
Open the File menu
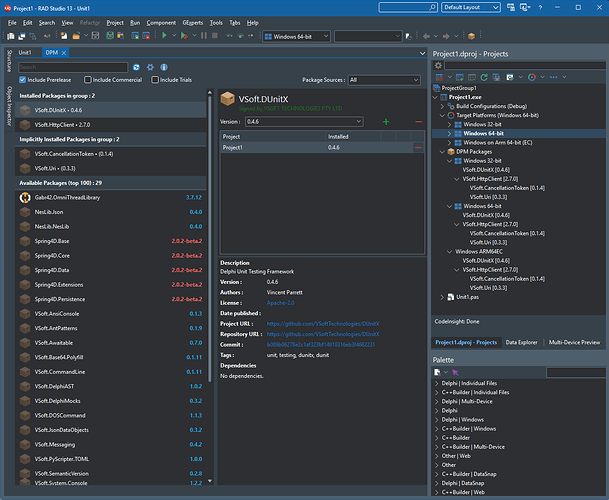point(12,23)
